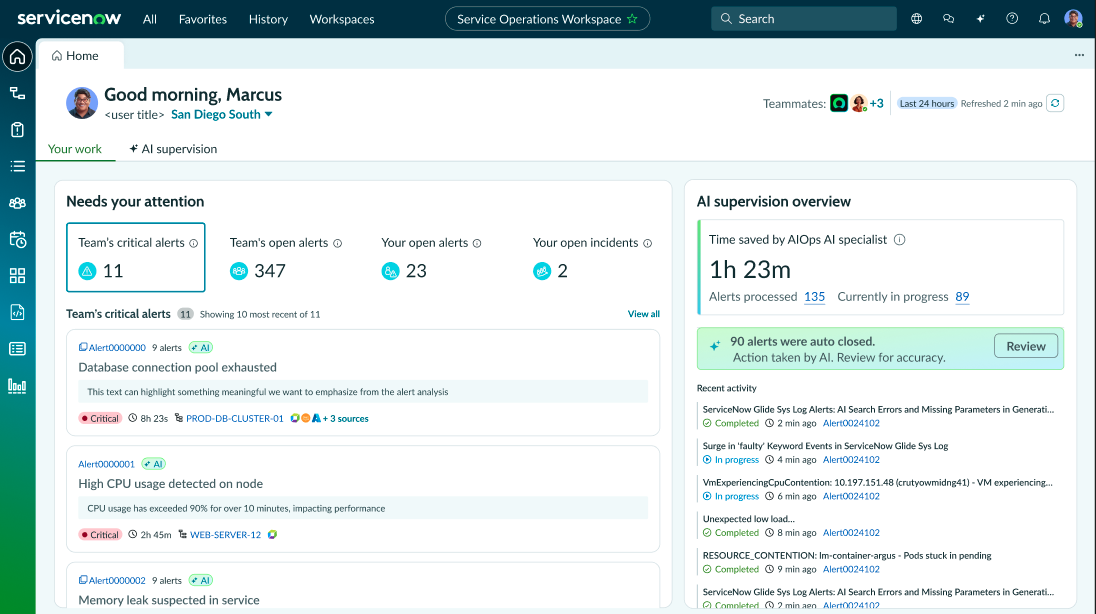Click the AI sparkle icon in header
Image resolution: width=1096 pixels, height=614 pixels.
(x=981, y=19)
